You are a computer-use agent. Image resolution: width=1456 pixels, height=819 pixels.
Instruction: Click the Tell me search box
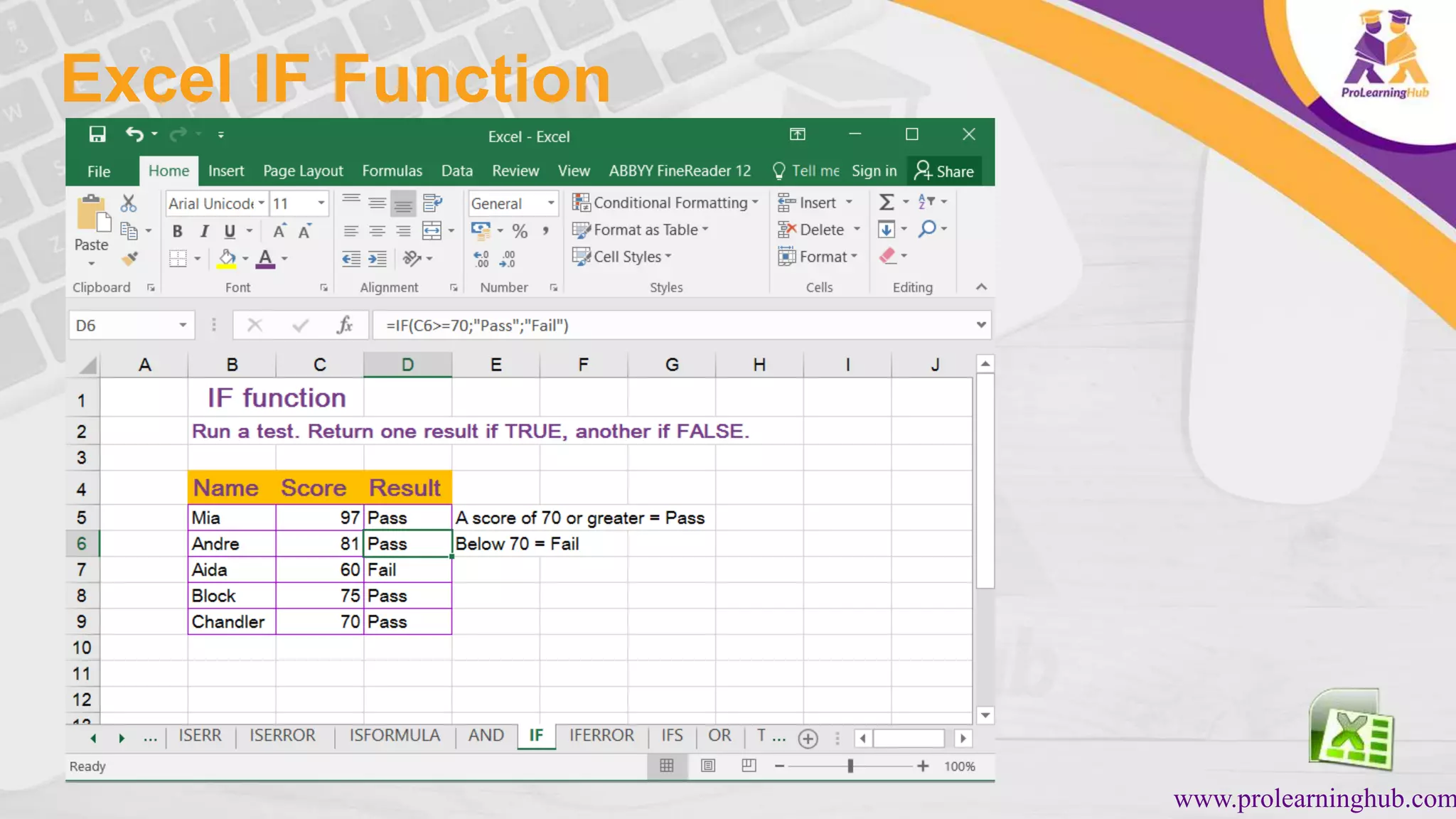(x=806, y=171)
